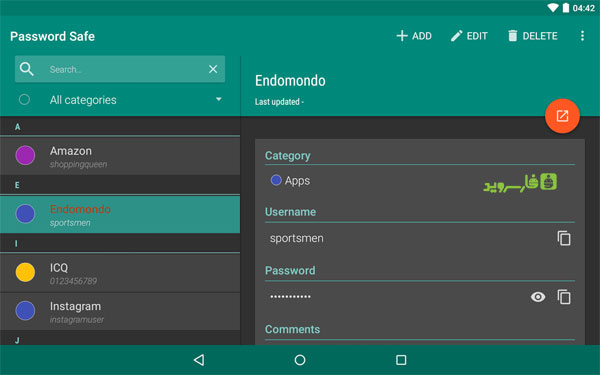Image resolution: width=600 pixels, height=375 pixels.
Task: Click the 0123456789 text under ICQ
Action: [73, 281]
